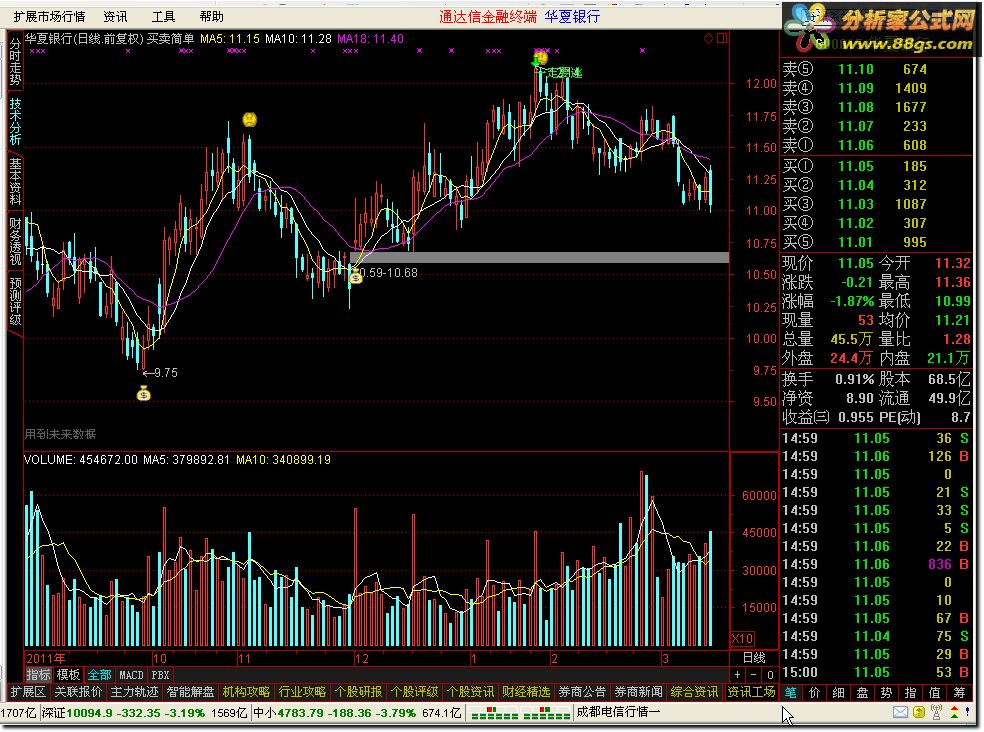Switch to the 预测评级 side tab
The height and width of the screenshot is (732, 984).
15,301
